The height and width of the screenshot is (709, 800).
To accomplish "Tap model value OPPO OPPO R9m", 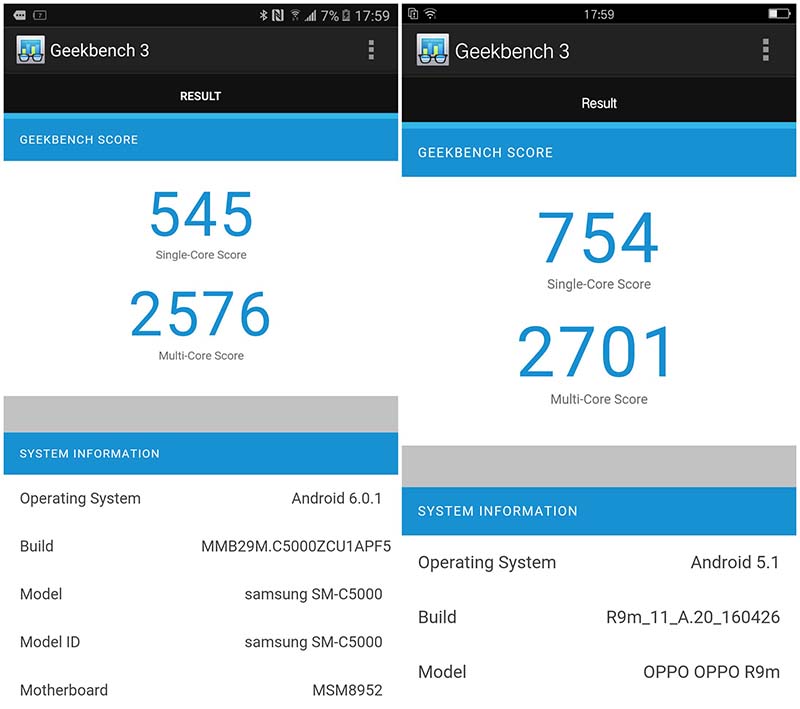I will 711,672.
